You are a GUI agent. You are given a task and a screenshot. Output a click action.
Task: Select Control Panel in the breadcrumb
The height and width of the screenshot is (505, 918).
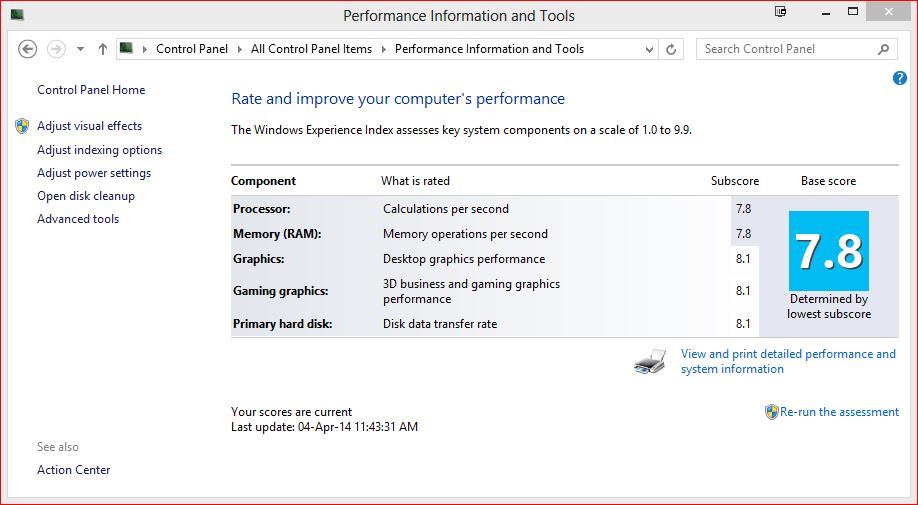(192, 49)
